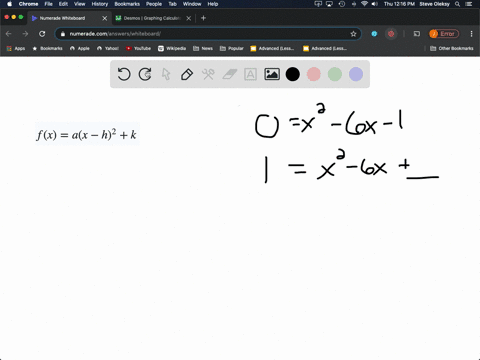The width and height of the screenshot is (480, 360).
Task: Open Spotlight search magnifier
Action: click(458, 4)
